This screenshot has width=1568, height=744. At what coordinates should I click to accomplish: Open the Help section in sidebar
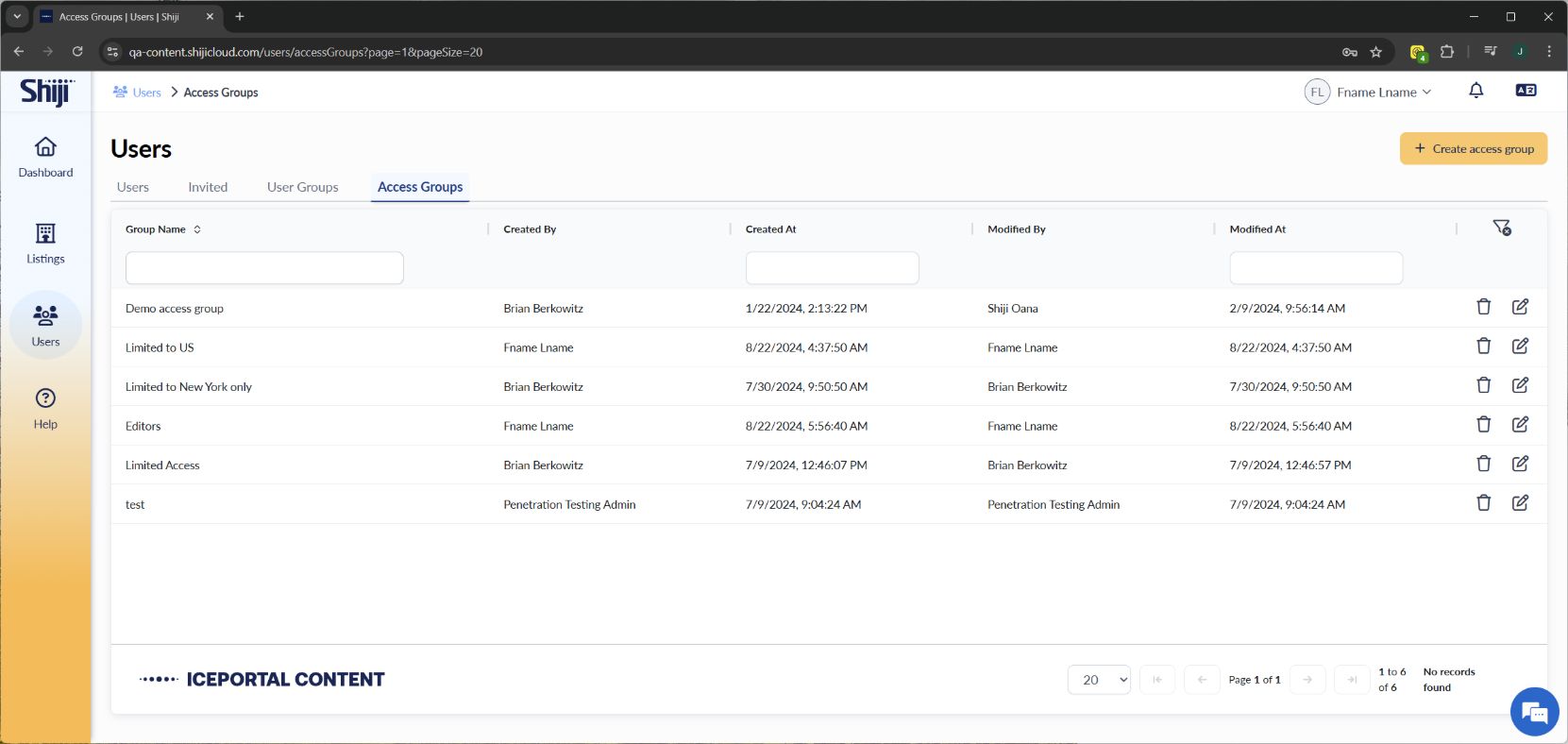(45, 408)
